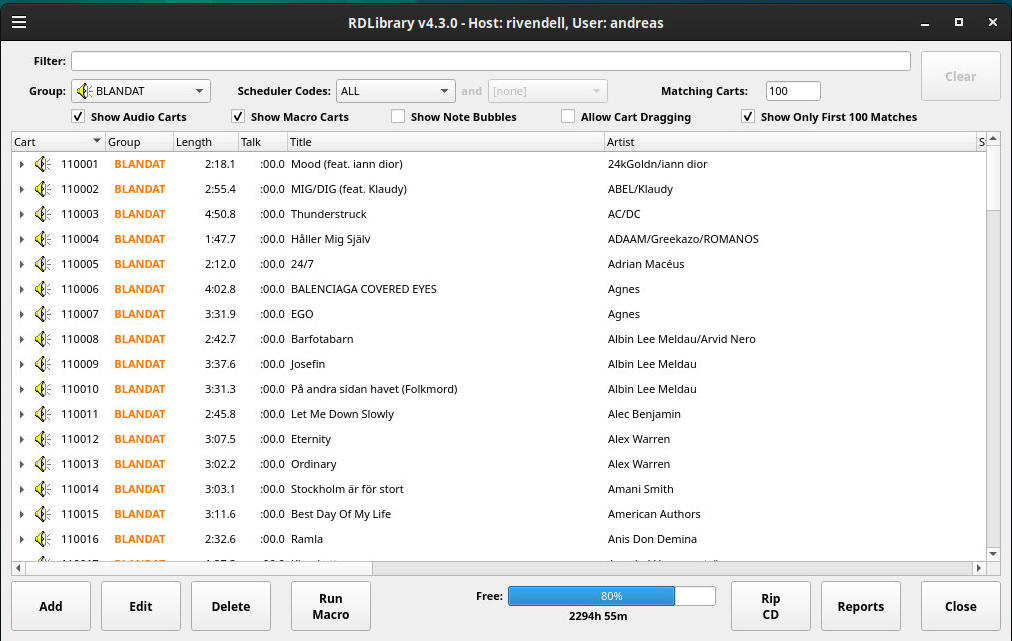The width and height of the screenshot is (1012, 641).
Task: Click the vertical scrollbar of the cart list
Action: coord(993,346)
